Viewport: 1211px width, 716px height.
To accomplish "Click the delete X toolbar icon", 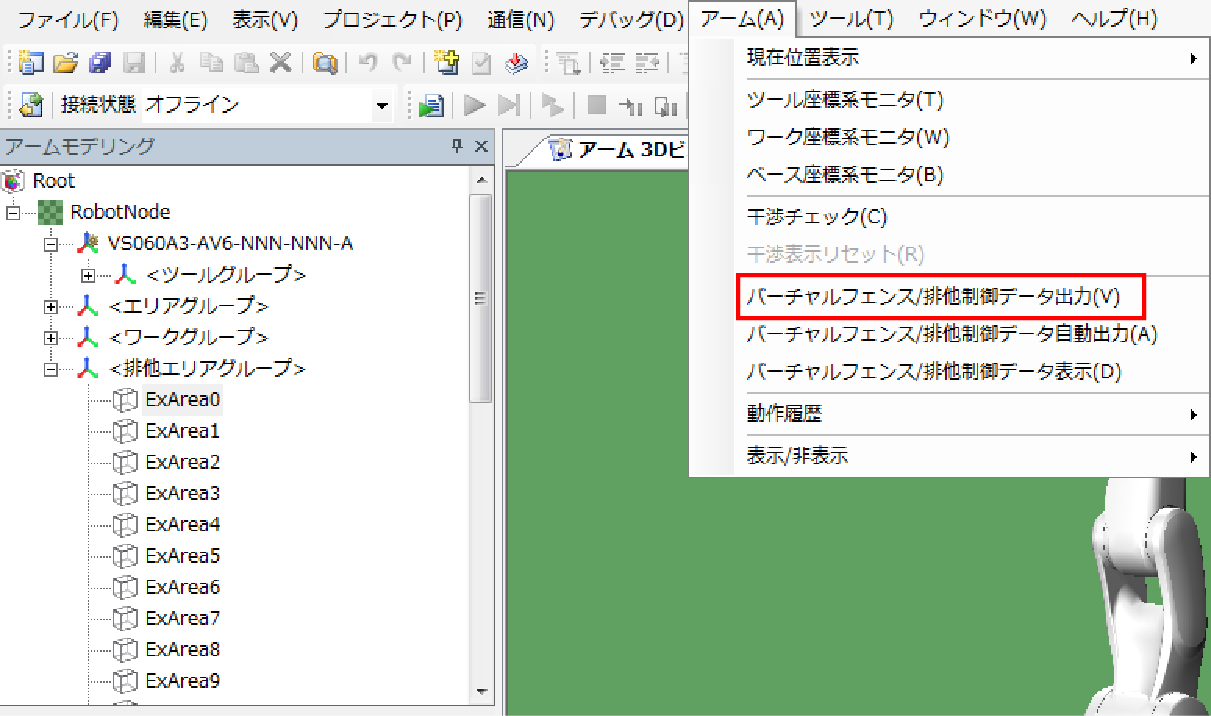I will point(281,63).
